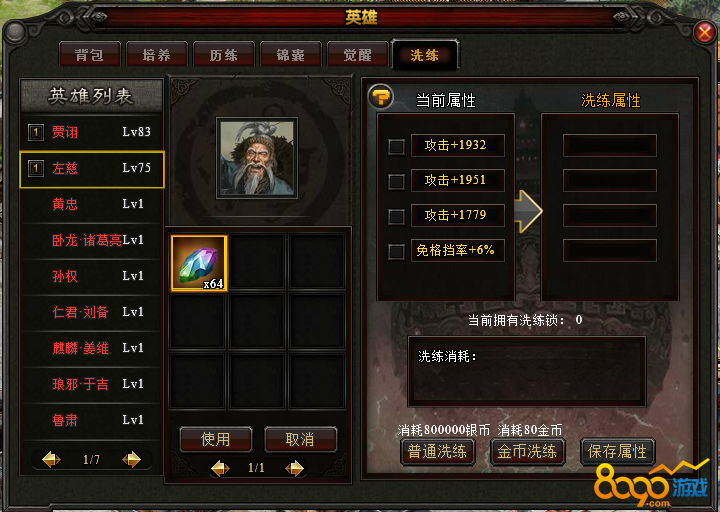
Task: Click previous item page arrow under inventory
Action: click(220, 468)
